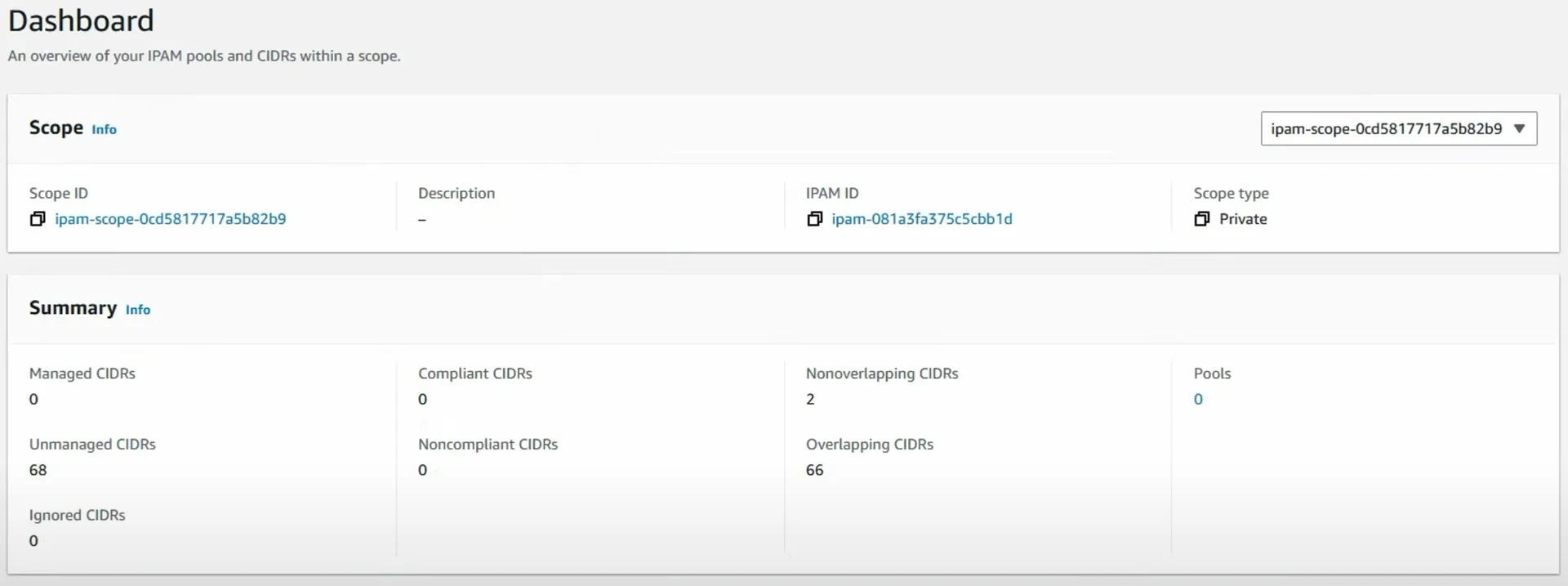Click the Description field label
The height and width of the screenshot is (586, 1568).
click(457, 194)
